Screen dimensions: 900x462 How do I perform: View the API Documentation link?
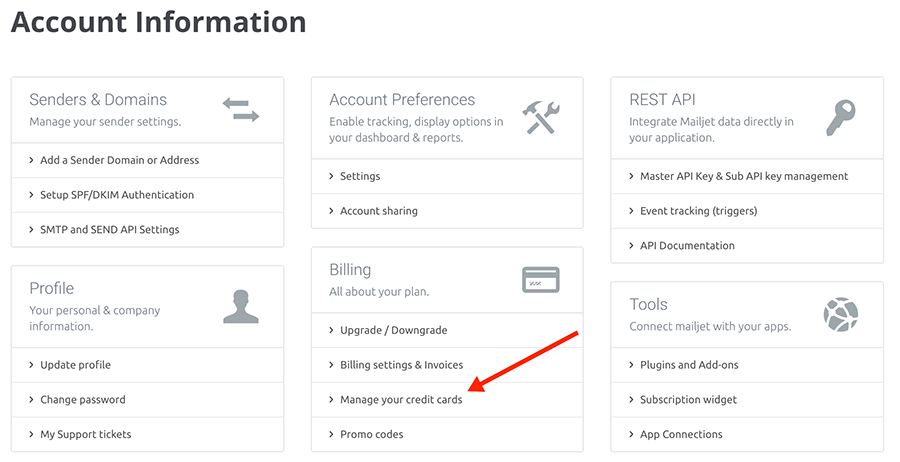coord(687,246)
